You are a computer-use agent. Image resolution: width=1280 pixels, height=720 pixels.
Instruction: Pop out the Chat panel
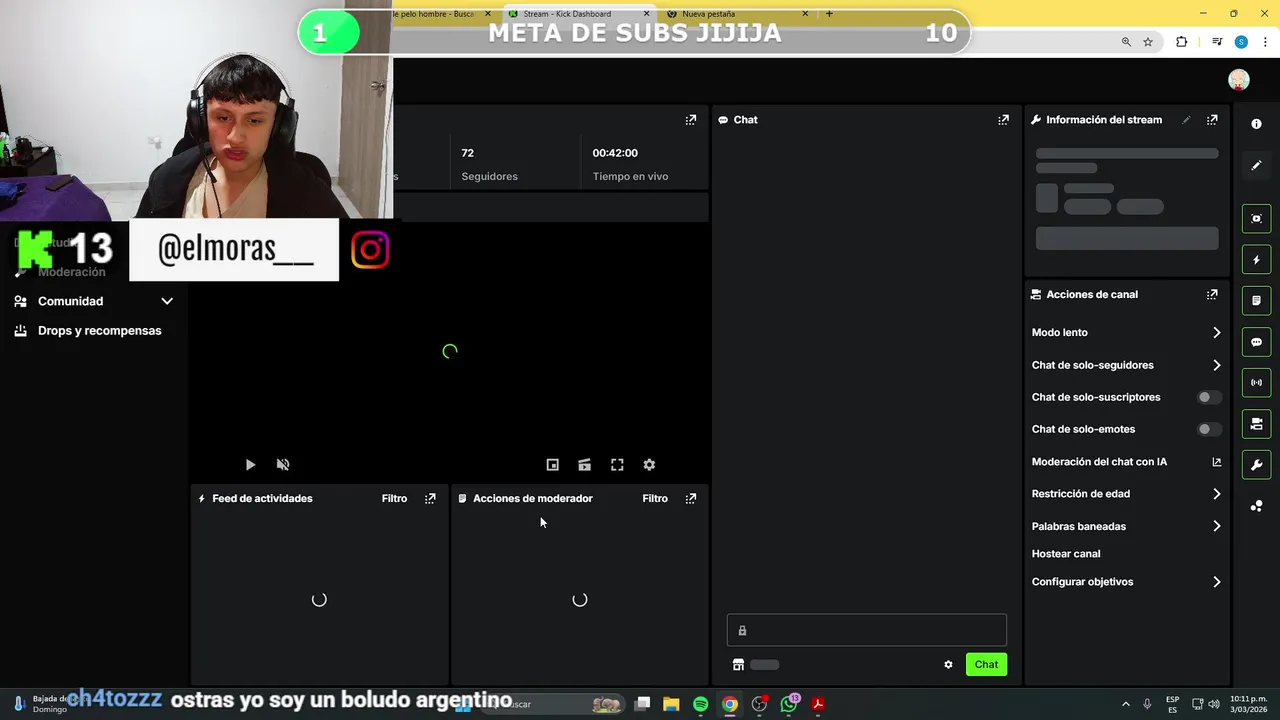pyautogui.click(x=1003, y=120)
